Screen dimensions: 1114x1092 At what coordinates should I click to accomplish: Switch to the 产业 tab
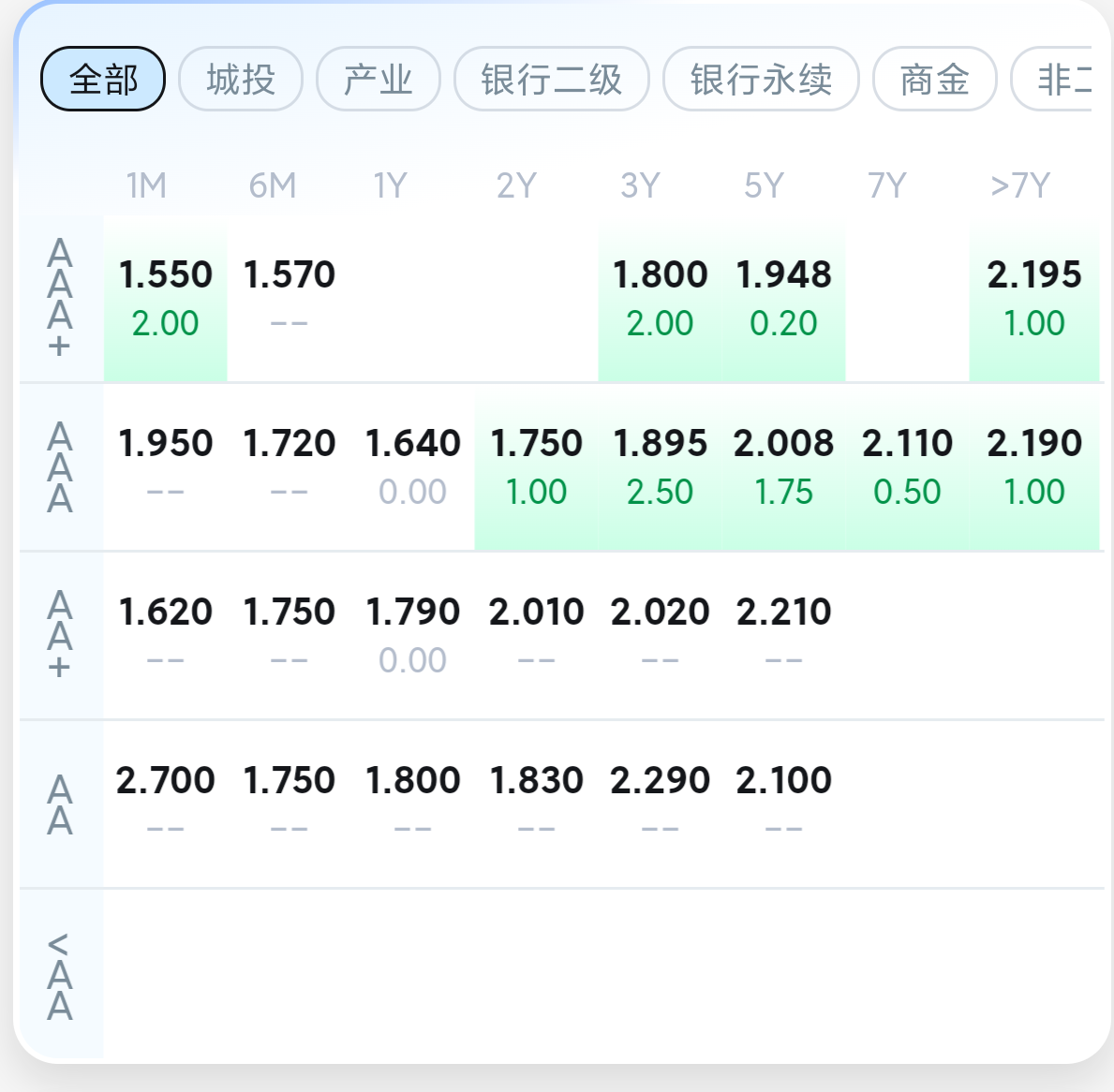378,79
